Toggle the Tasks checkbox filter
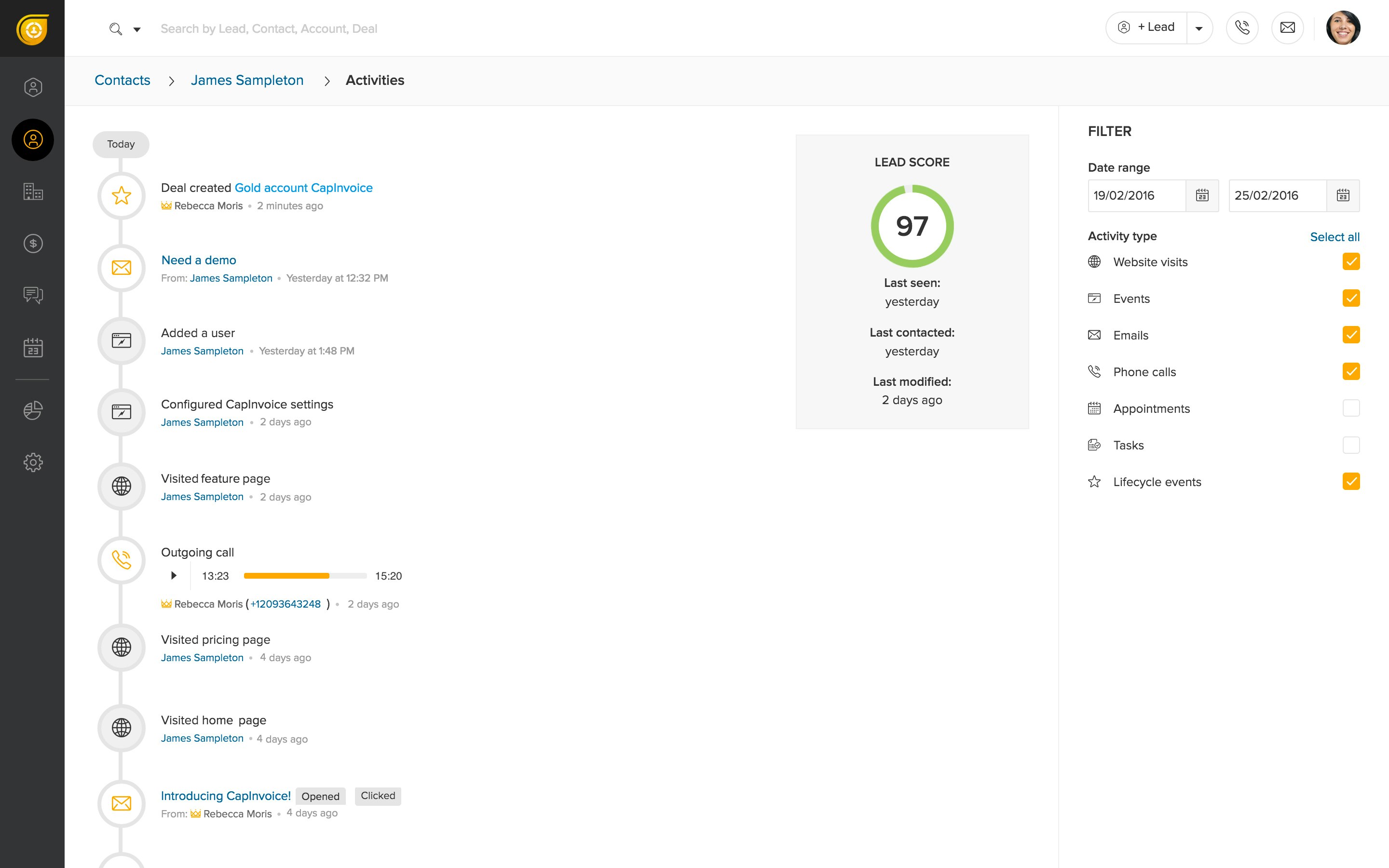 (x=1351, y=445)
